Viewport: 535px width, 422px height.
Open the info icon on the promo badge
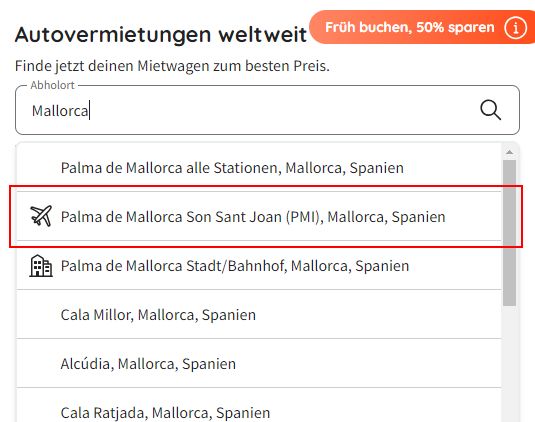pyautogui.click(x=516, y=28)
